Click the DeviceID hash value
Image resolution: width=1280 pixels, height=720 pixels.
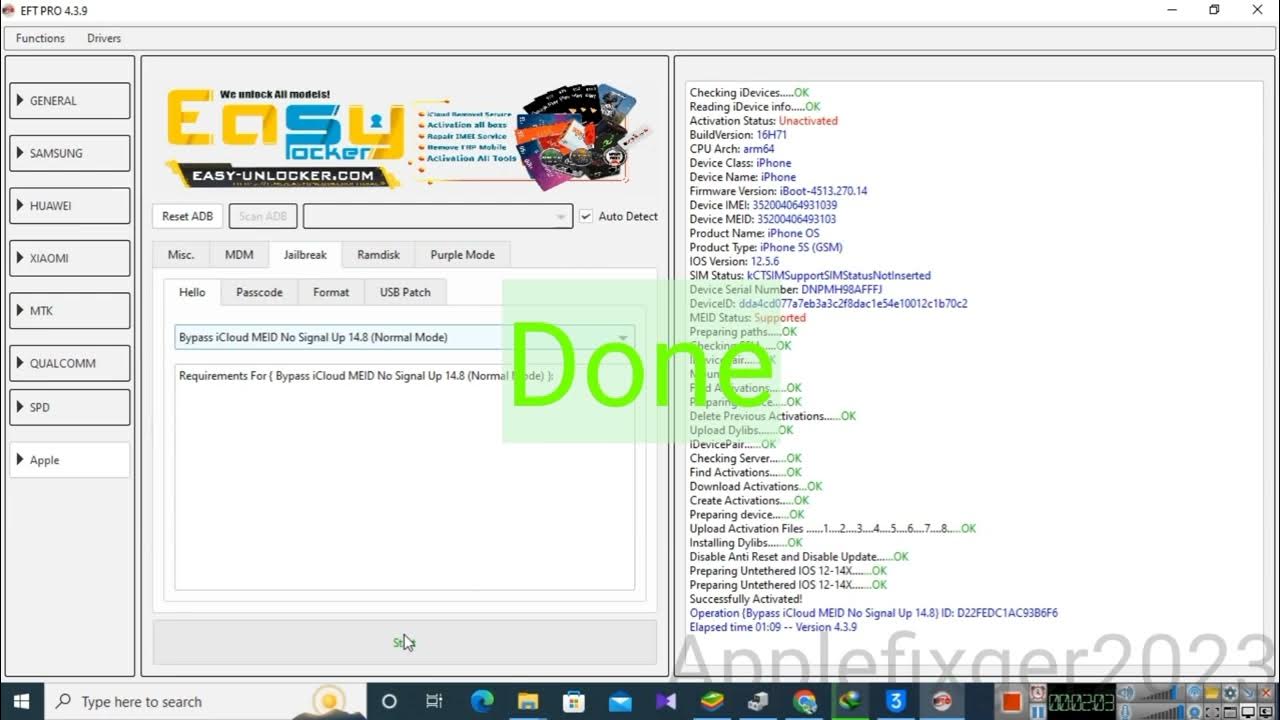(853, 303)
